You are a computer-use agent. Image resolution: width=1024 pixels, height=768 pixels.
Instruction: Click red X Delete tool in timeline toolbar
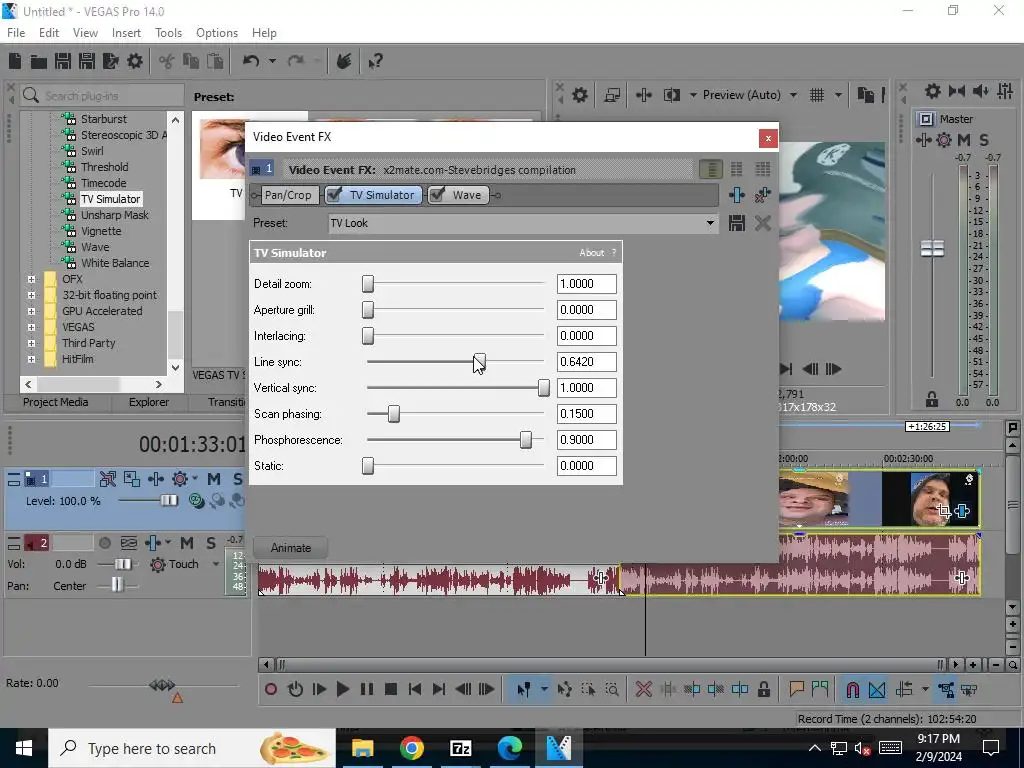(643, 689)
